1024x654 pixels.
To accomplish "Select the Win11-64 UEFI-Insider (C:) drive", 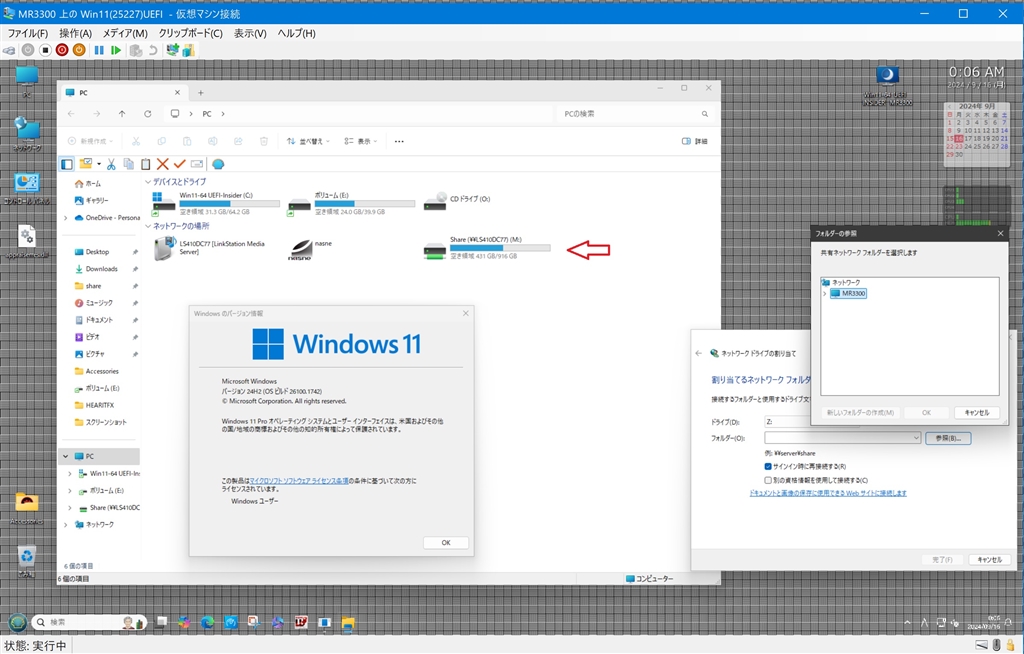I will pyautogui.click(x=216, y=203).
